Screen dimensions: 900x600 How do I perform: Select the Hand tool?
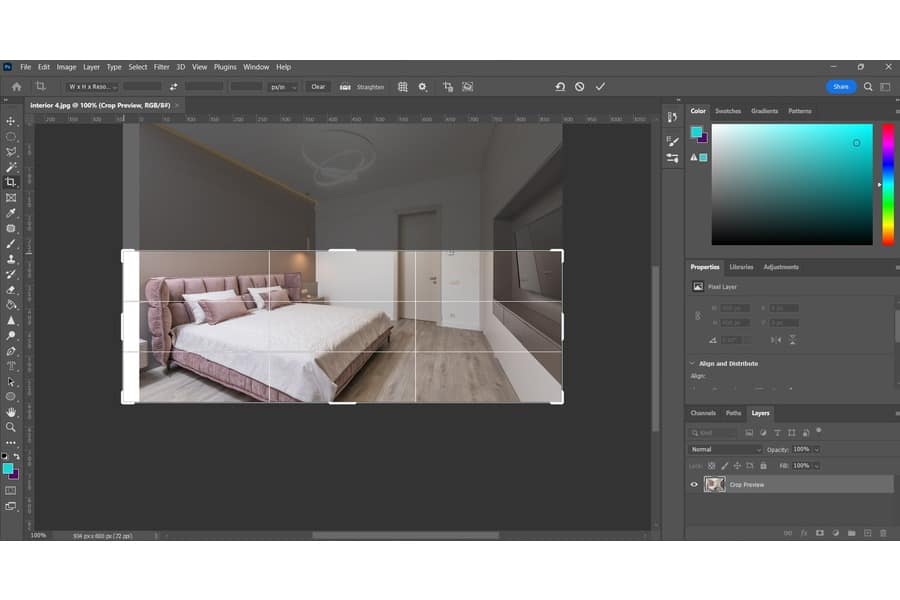tap(11, 412)
